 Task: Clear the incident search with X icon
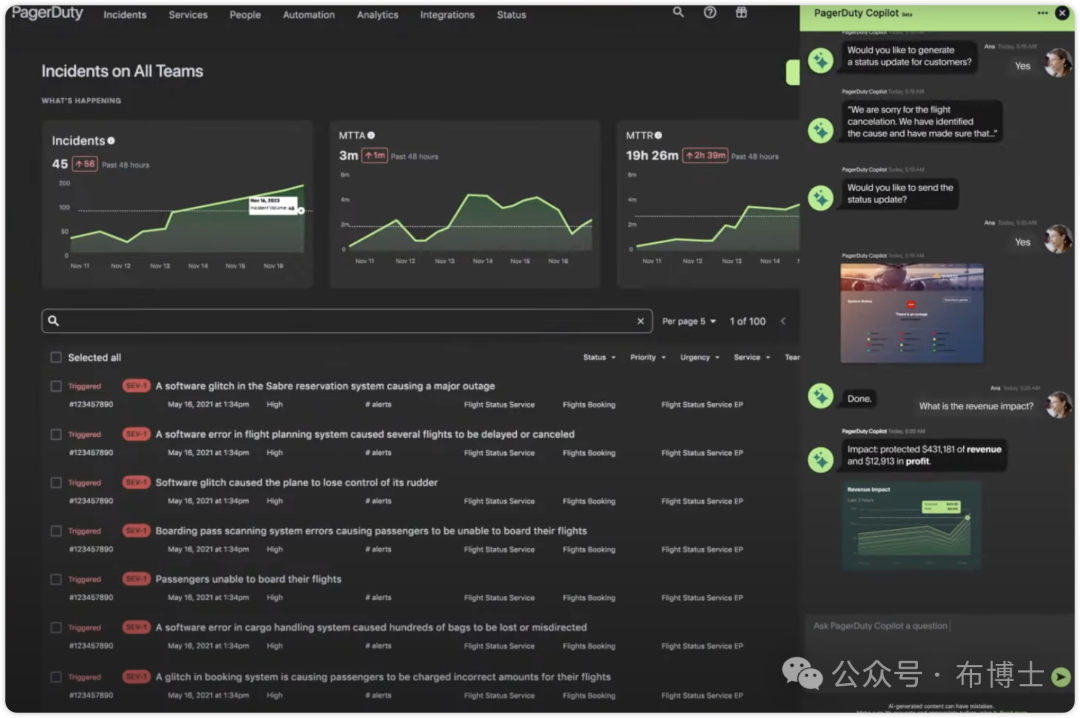coord(641,321)
